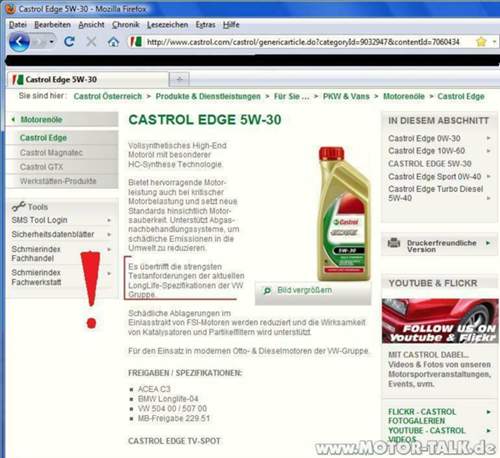Select CASTROL EDGE 5W-30 in section list
The width and height of the screenshot is (500, 458).
[x=430, y=164]
